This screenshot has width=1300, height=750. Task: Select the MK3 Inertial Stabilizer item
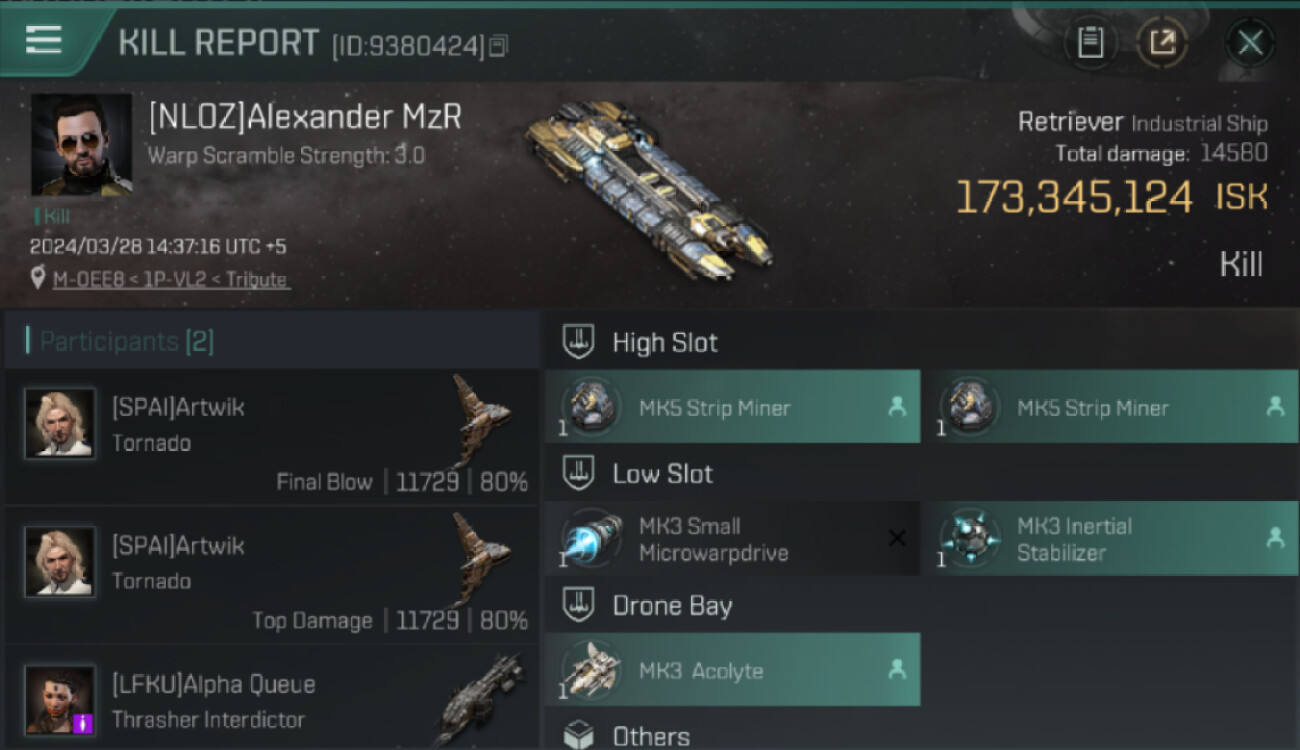pyautogui.click(x=1111, y=539)
